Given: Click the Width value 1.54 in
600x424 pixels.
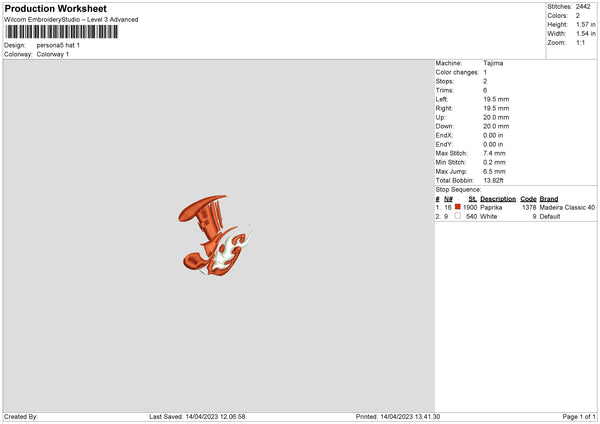Looking at the screenshot, I should click(x=586, y=34).
